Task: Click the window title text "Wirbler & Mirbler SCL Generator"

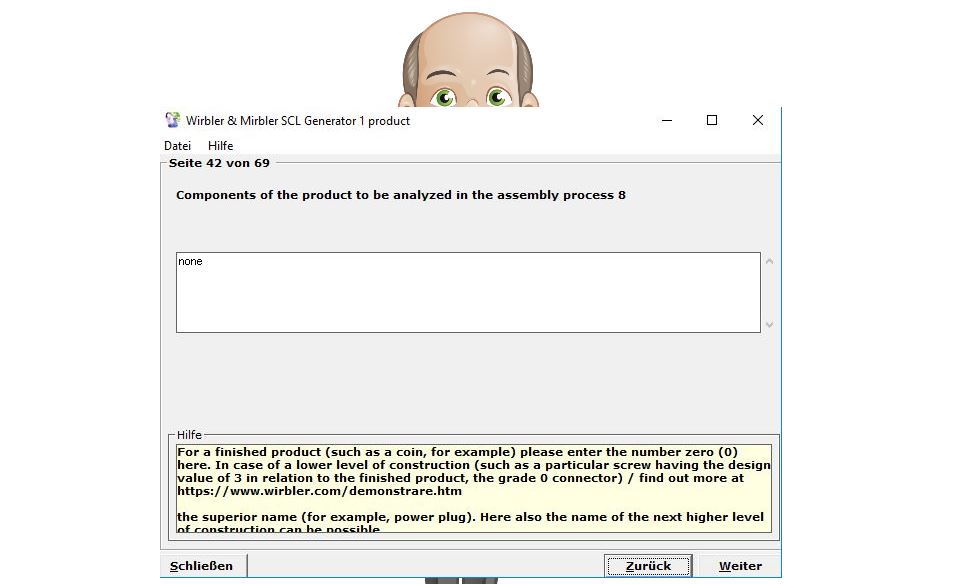Action: coord(297,121)
